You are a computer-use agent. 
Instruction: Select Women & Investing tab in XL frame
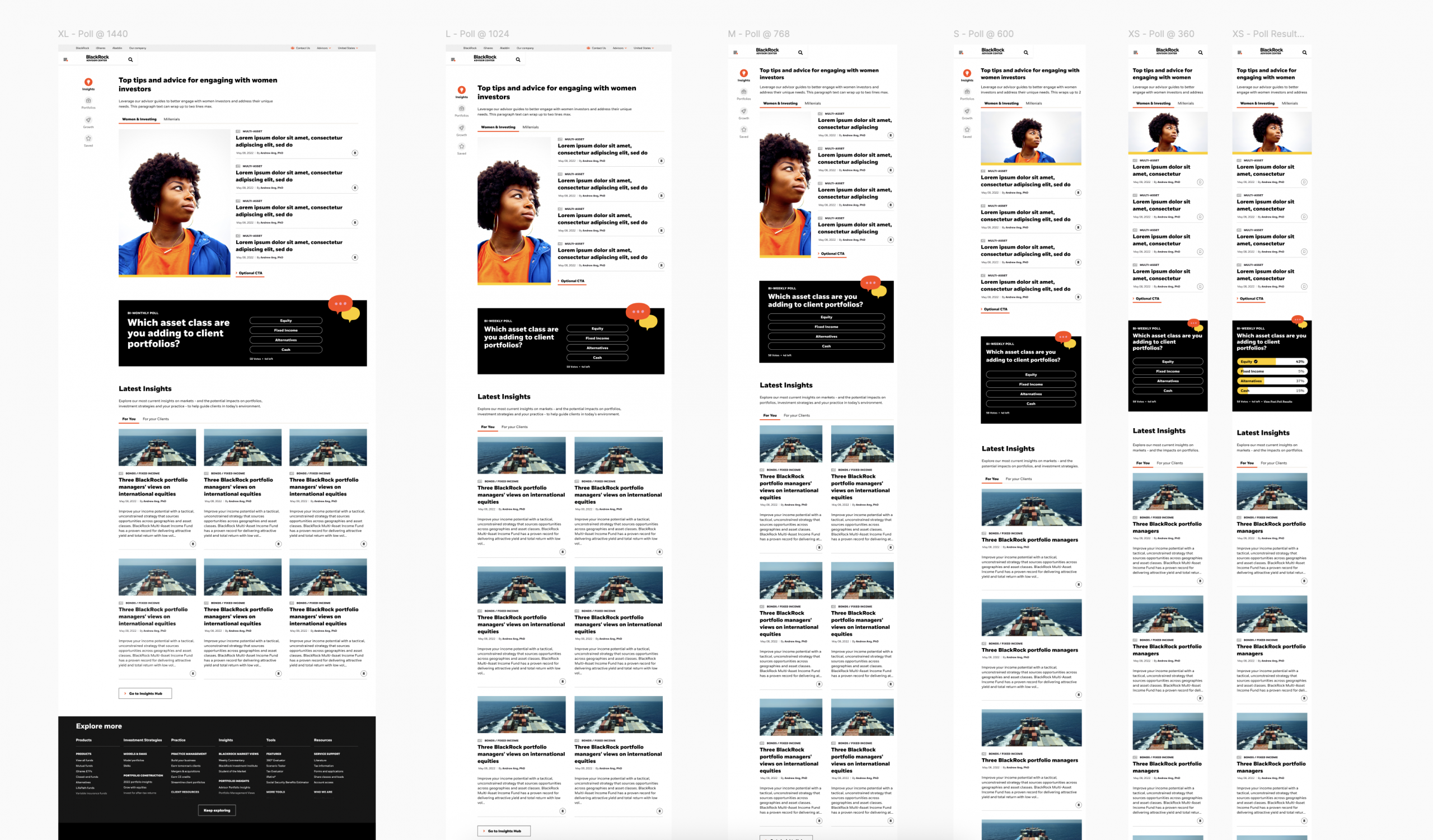(139, 119)
